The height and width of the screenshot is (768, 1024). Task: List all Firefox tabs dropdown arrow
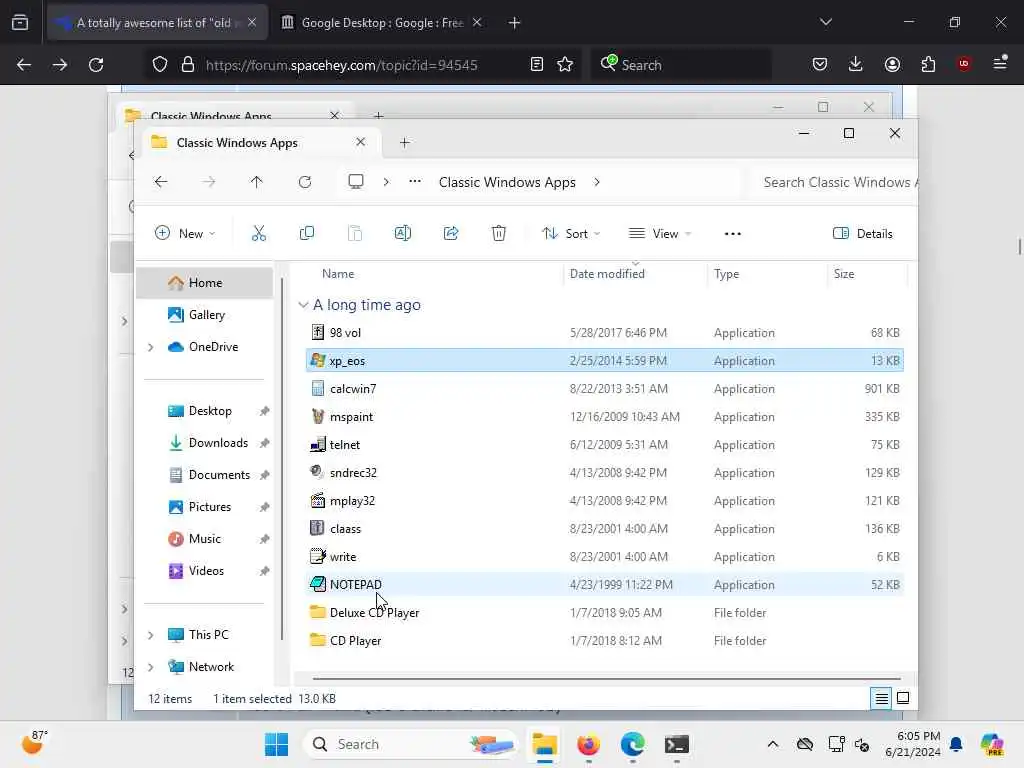pyautogui.click(x=825, y=22)
